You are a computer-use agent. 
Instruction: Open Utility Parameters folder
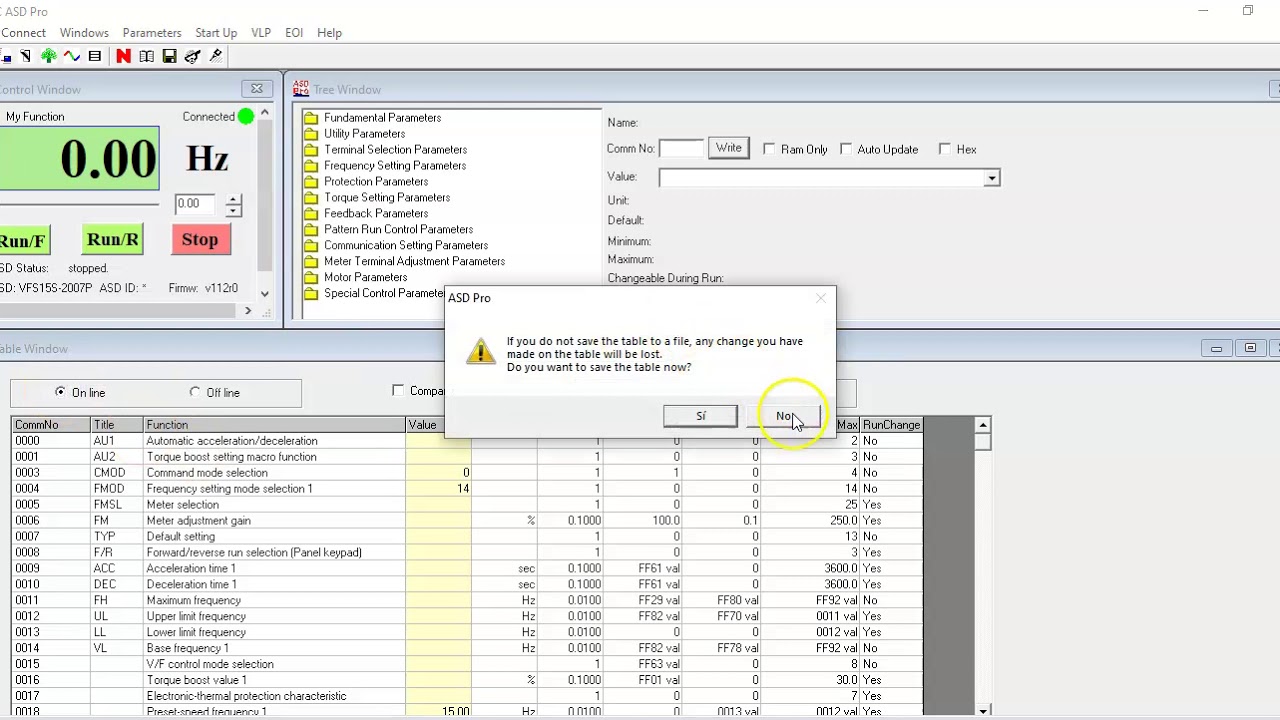(364, 134)
